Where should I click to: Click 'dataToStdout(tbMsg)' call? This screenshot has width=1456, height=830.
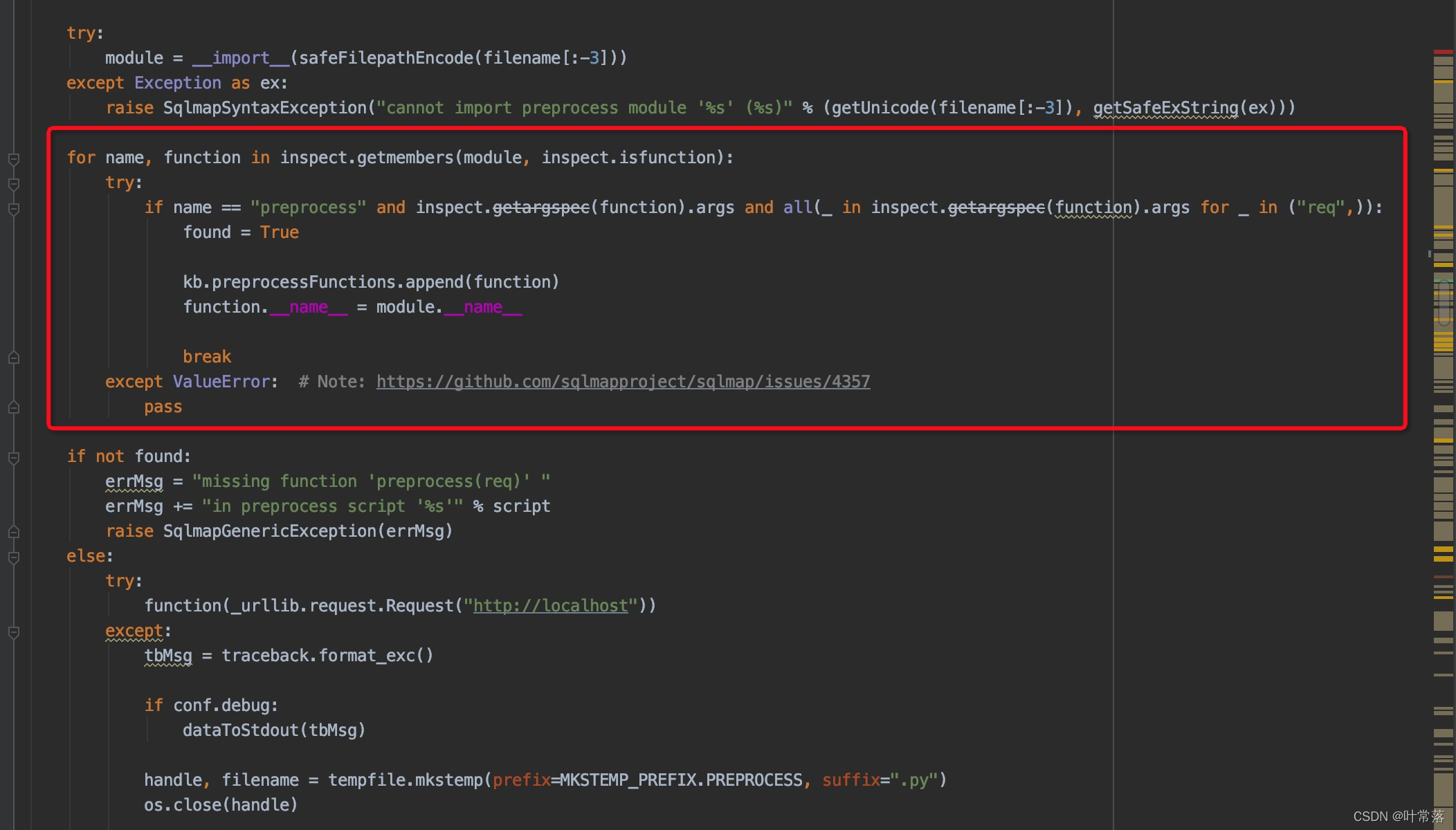[274, 730]
